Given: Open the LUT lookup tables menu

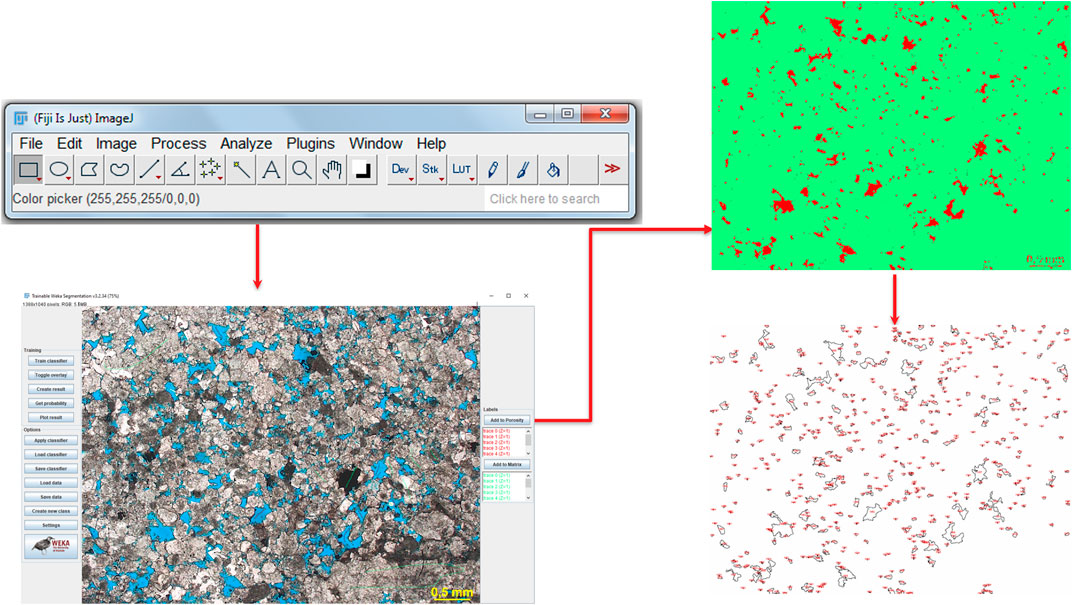Looking at the screenshot, I should click(461, 170).
